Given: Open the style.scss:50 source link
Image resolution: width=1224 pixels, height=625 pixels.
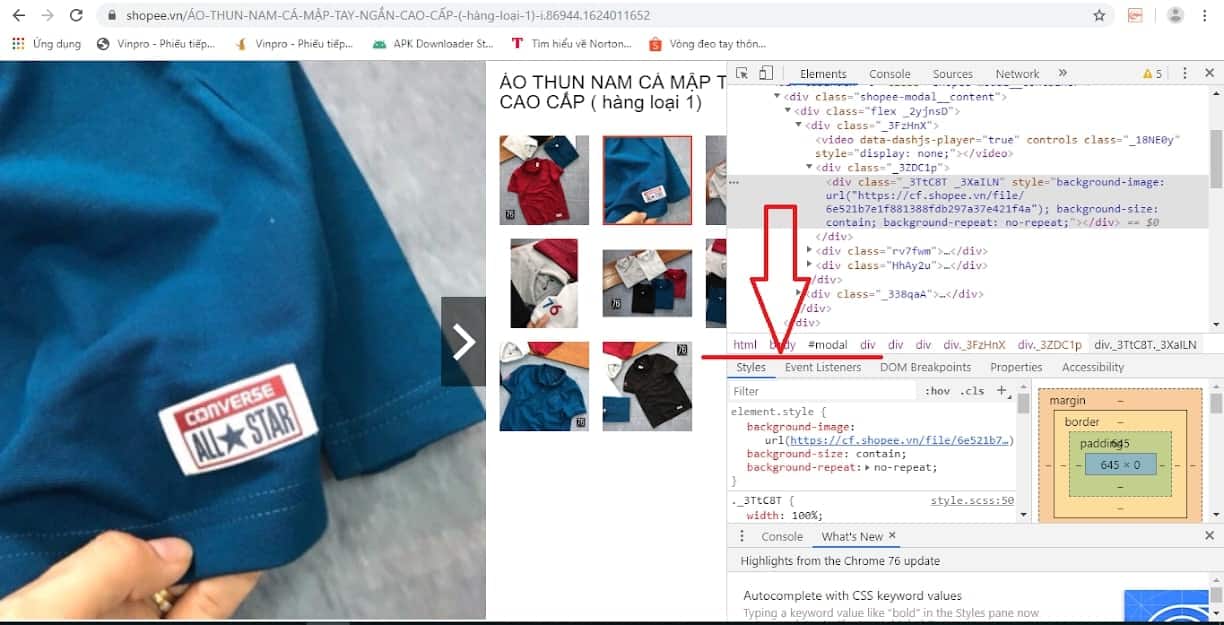Looking at the screenshot, I should click(972, 500).
